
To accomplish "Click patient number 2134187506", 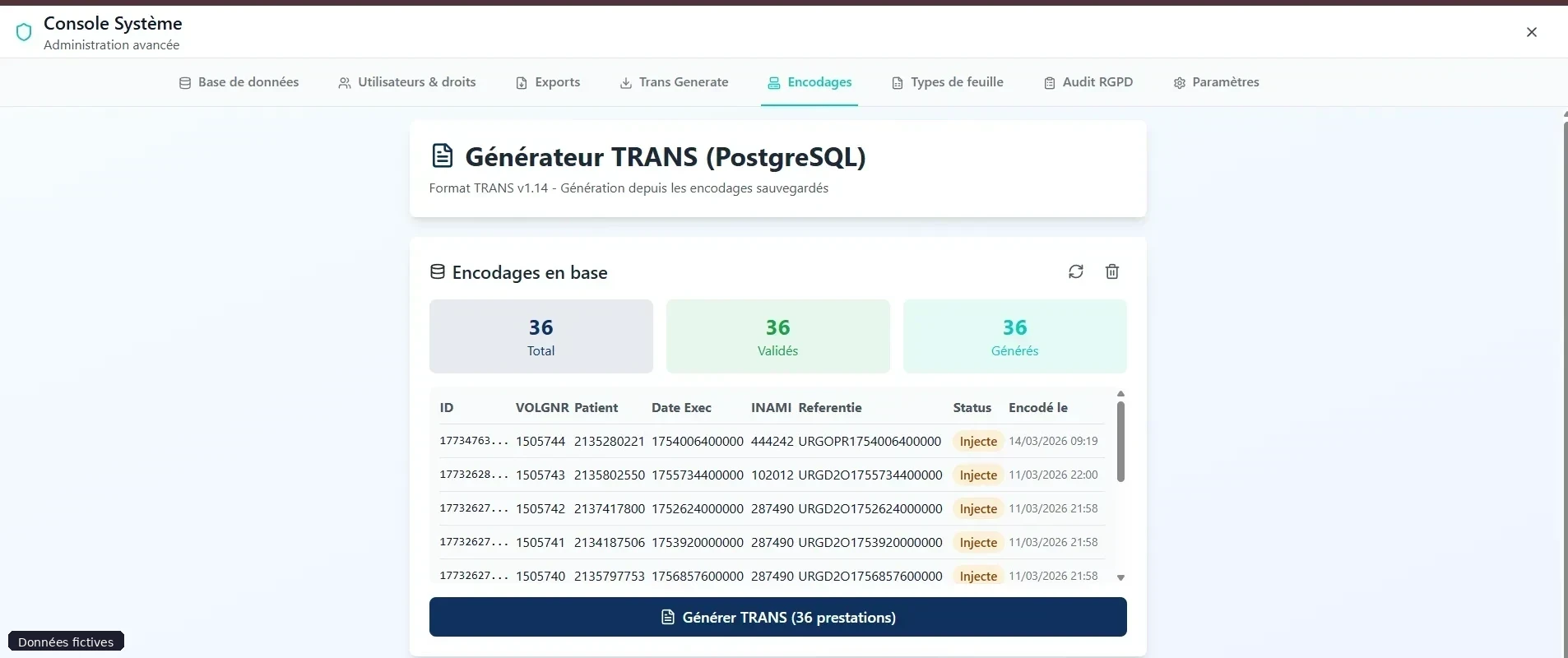I will [x=610, y=543].
